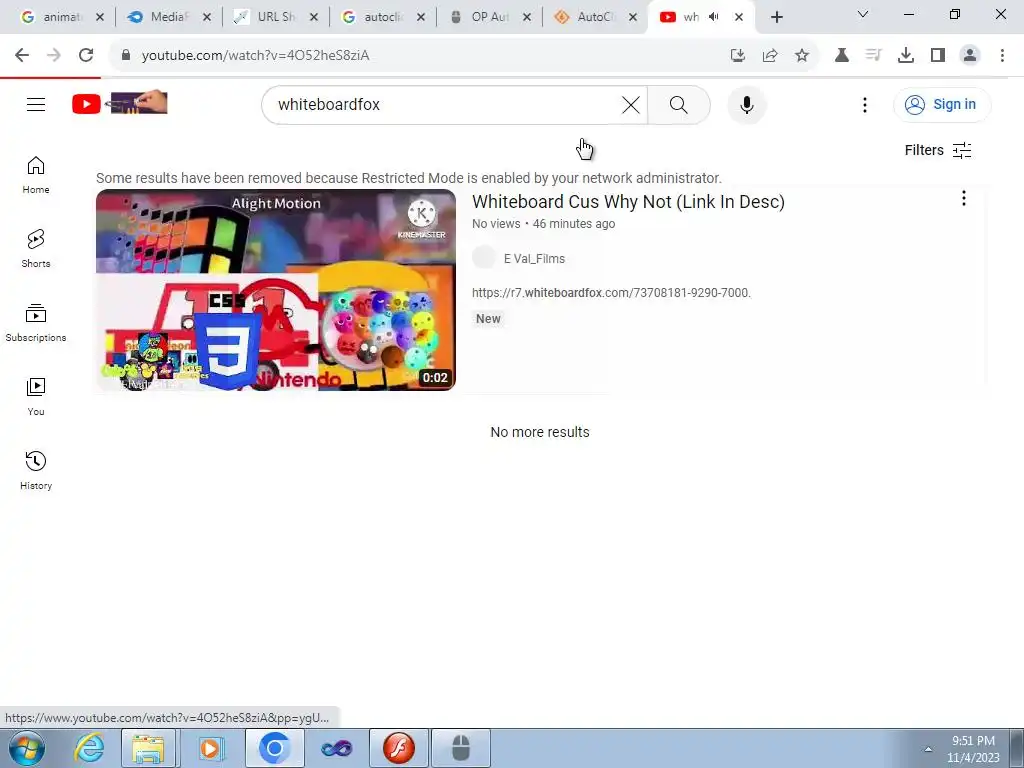
Task: Open You section in the sidebar
Action: [36, 396]
